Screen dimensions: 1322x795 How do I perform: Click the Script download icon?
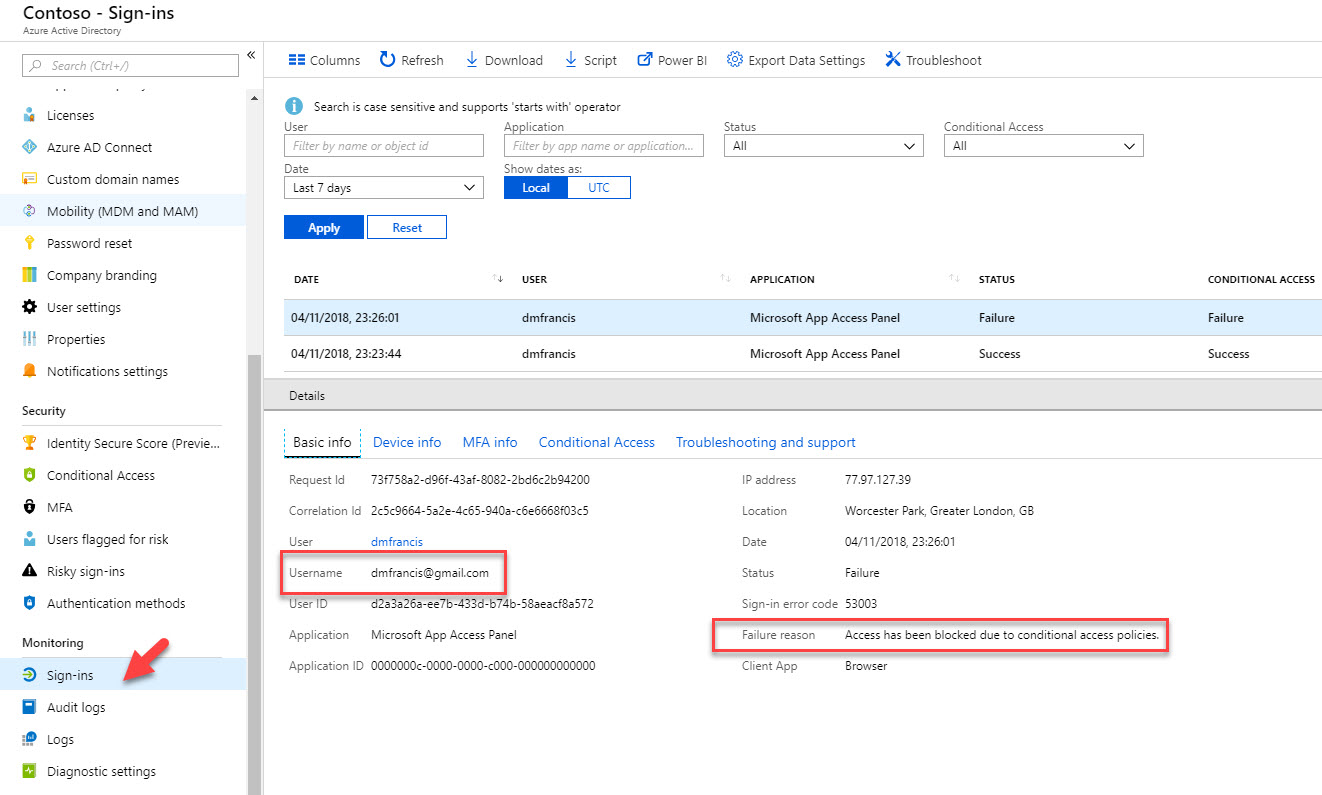(x=571, y=60)
